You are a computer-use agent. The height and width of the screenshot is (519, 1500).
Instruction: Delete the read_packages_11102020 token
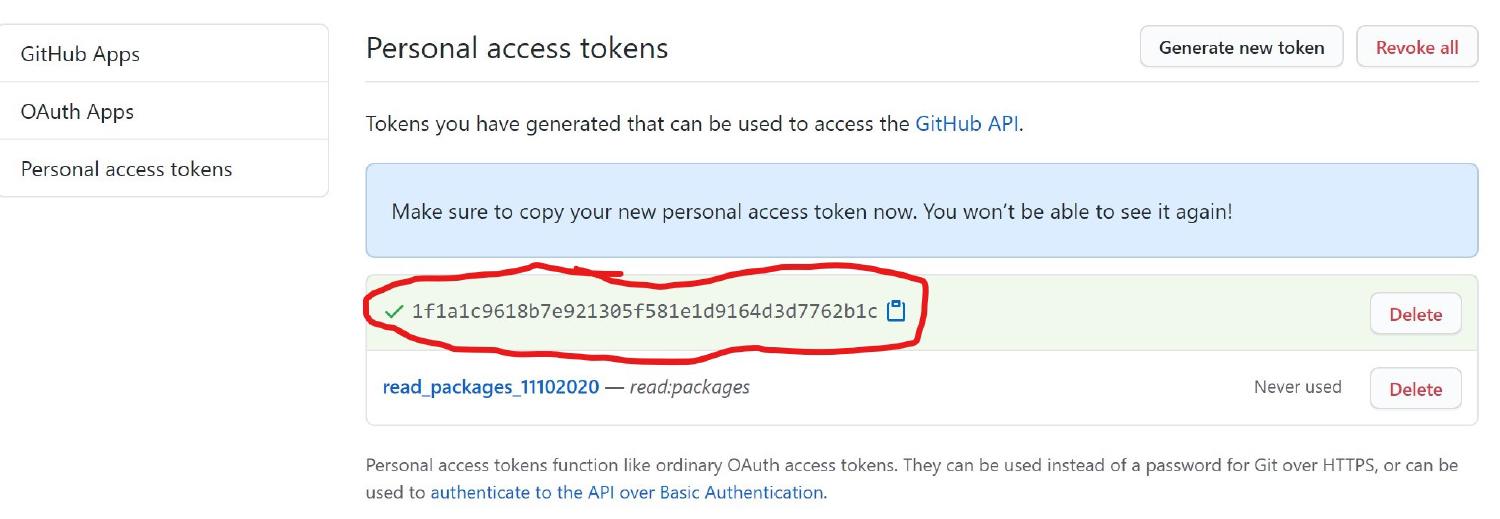point(1415,389)
